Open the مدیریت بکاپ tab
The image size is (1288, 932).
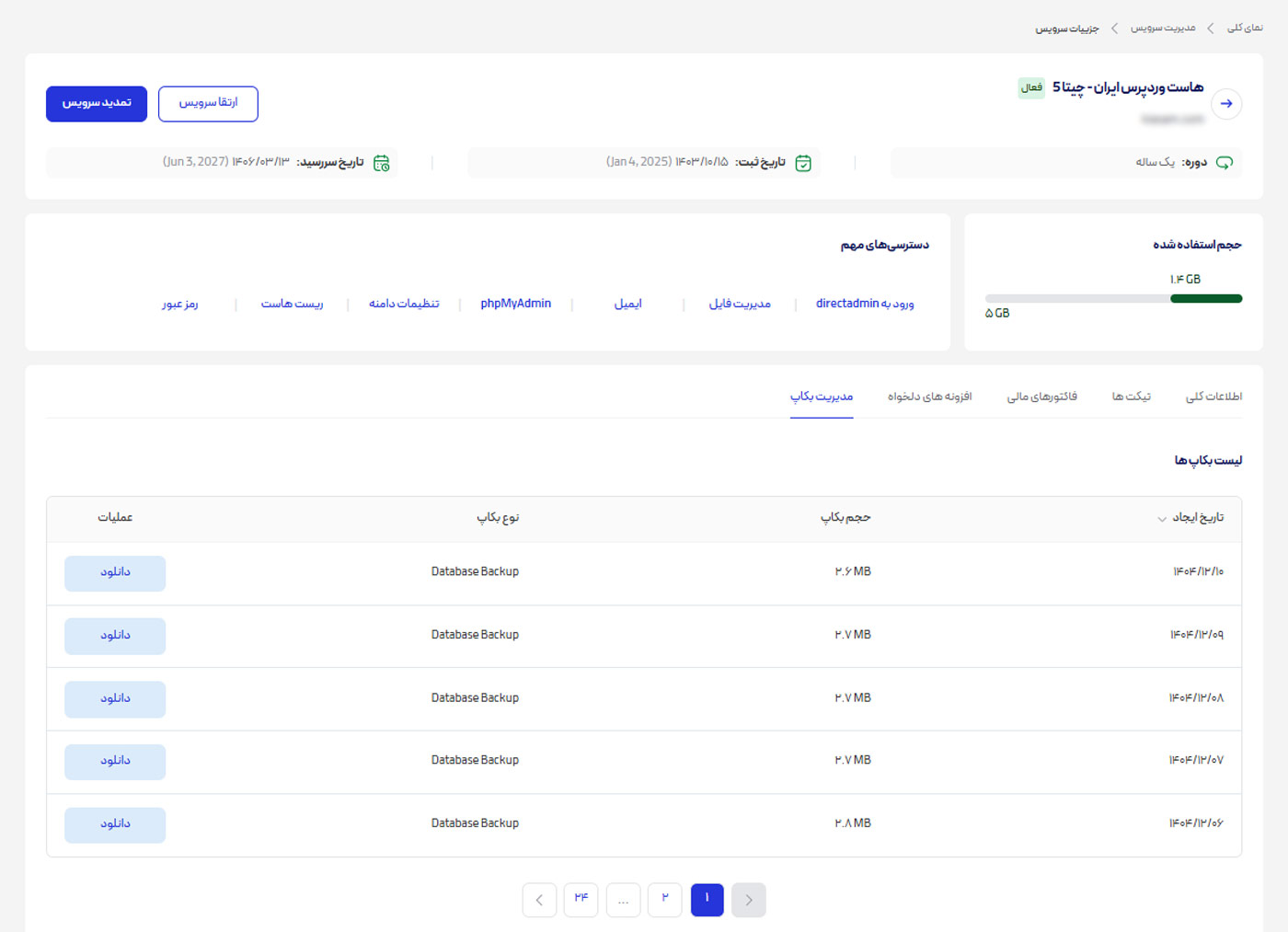822,397
